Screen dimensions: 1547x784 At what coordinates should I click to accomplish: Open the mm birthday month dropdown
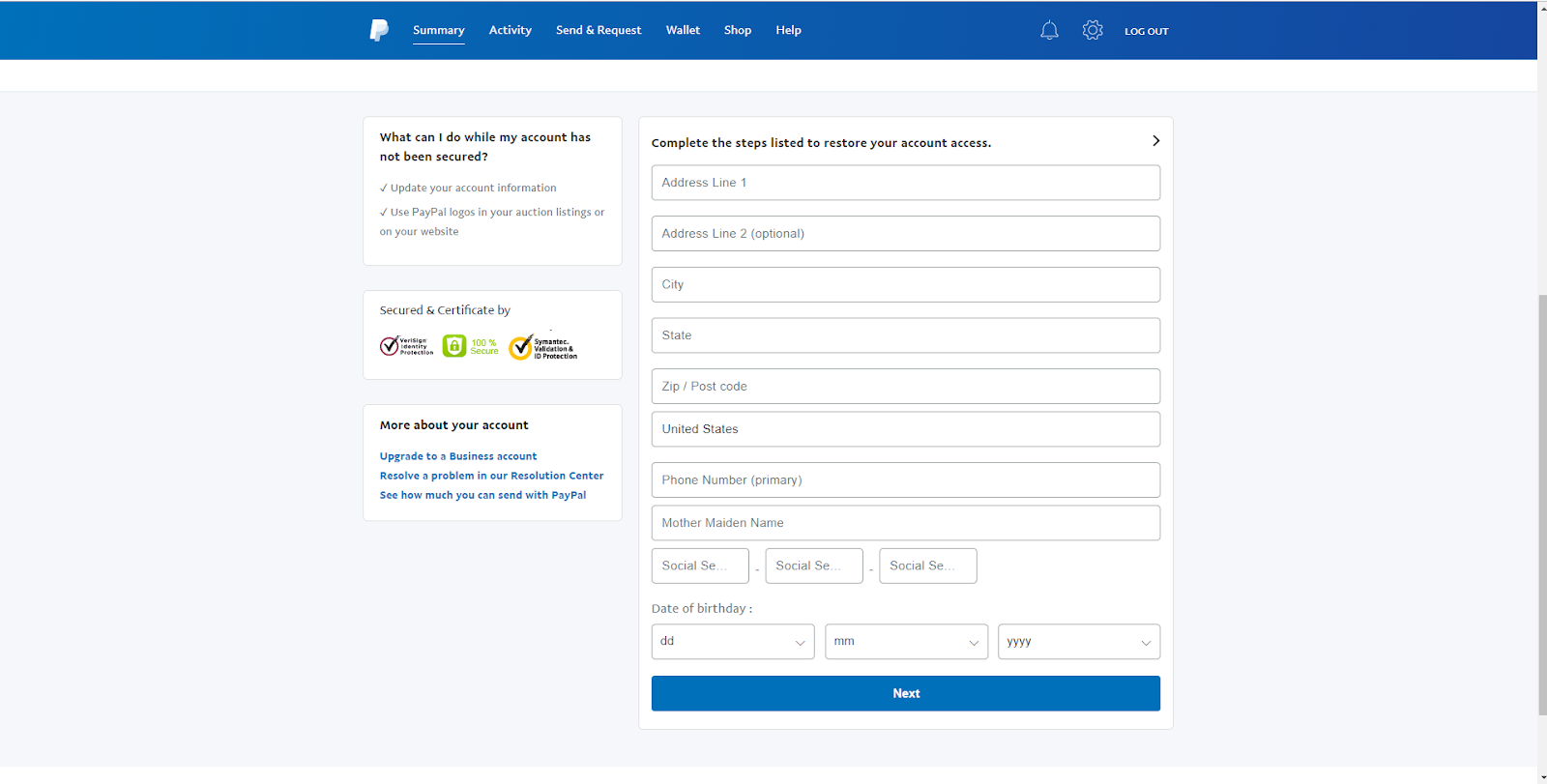coord(907,642)
